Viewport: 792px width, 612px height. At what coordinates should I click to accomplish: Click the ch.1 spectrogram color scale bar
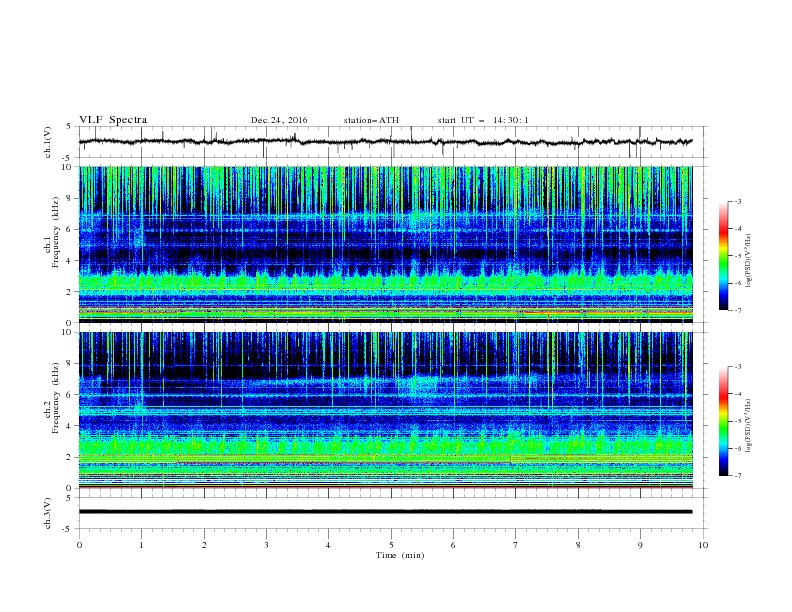(x=723, y=256)
